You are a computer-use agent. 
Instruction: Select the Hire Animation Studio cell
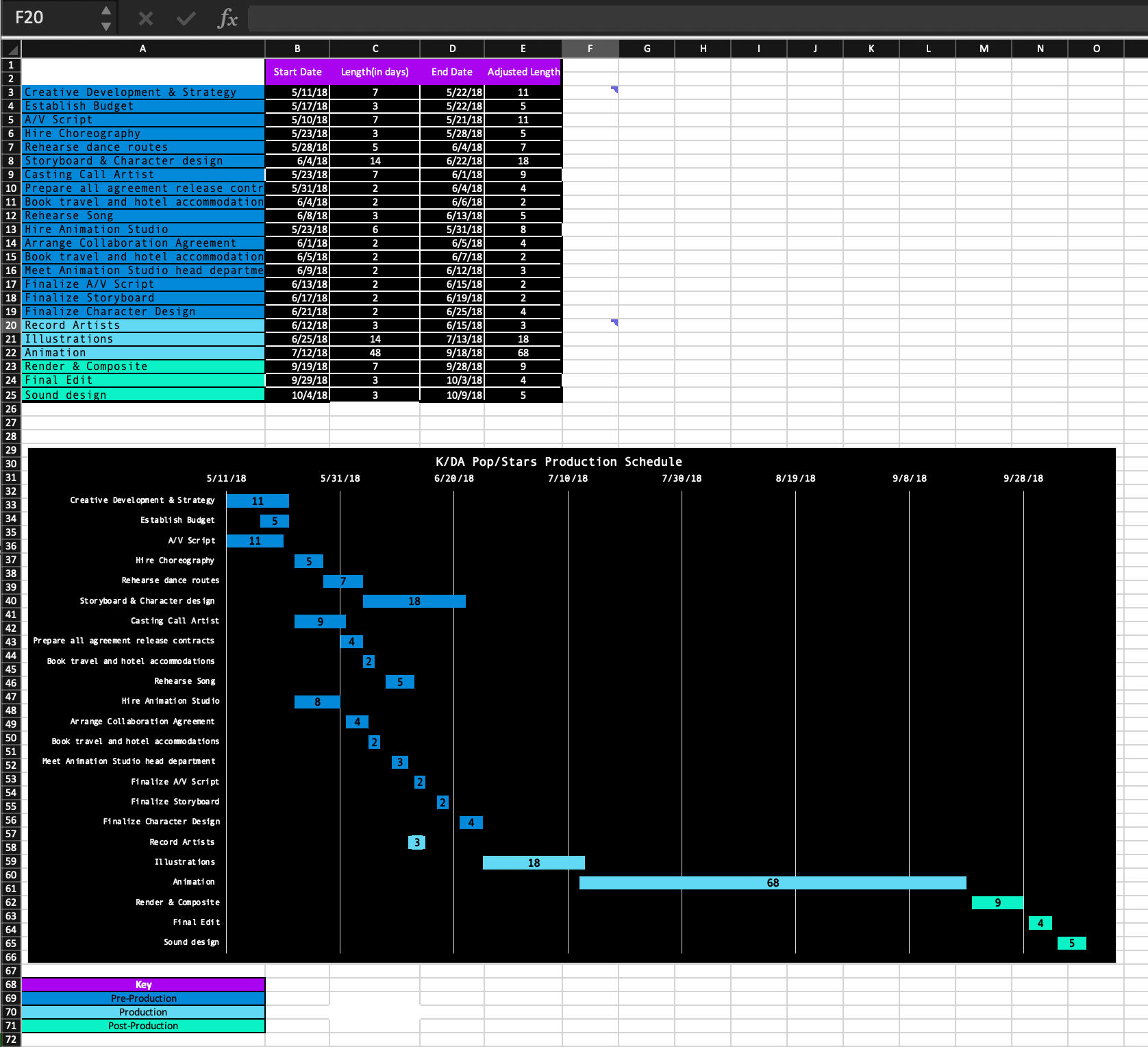click(x=143, y=230)
